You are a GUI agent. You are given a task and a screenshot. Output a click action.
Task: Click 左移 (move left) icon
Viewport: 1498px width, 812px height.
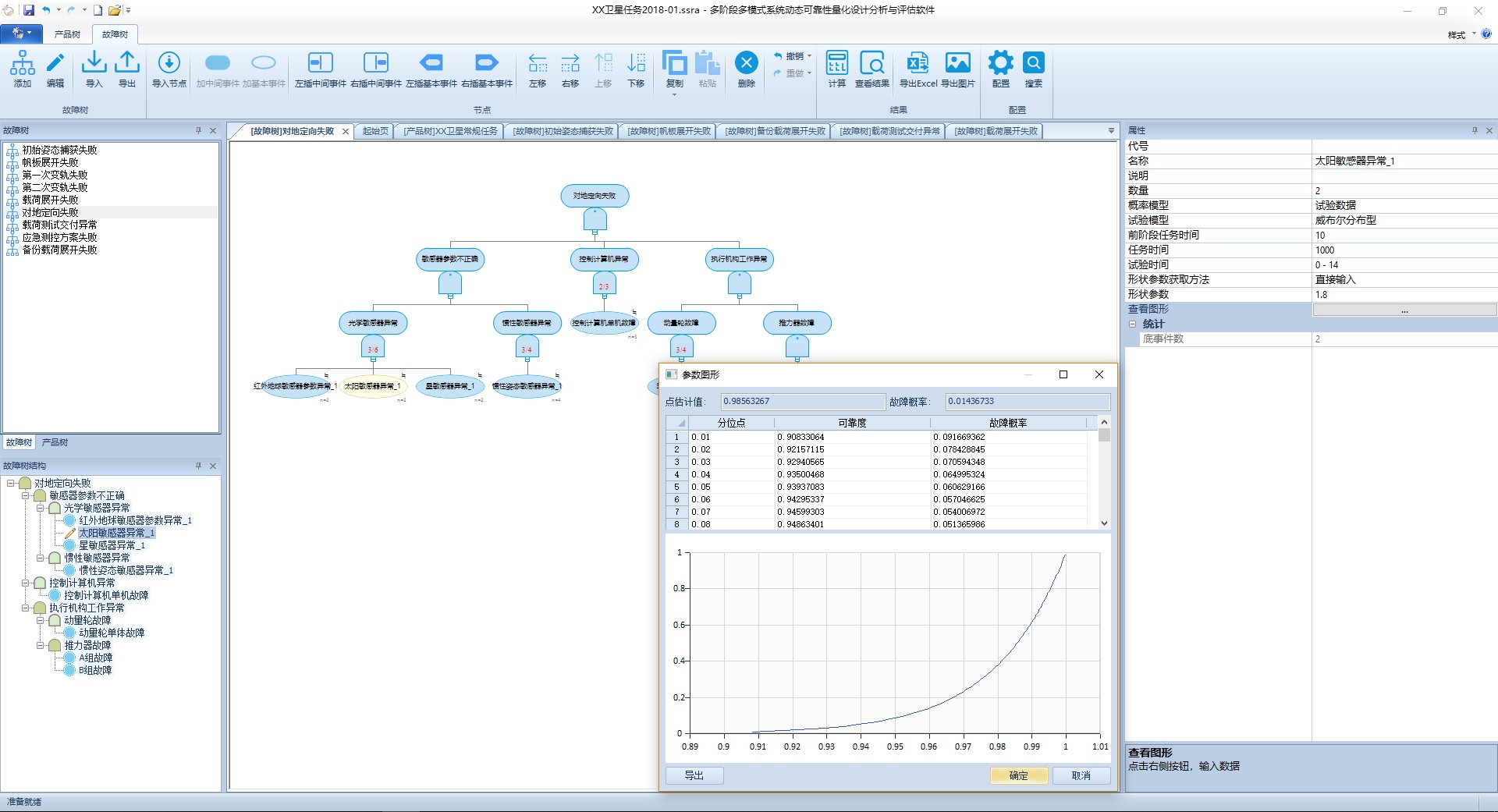(538, 69)
